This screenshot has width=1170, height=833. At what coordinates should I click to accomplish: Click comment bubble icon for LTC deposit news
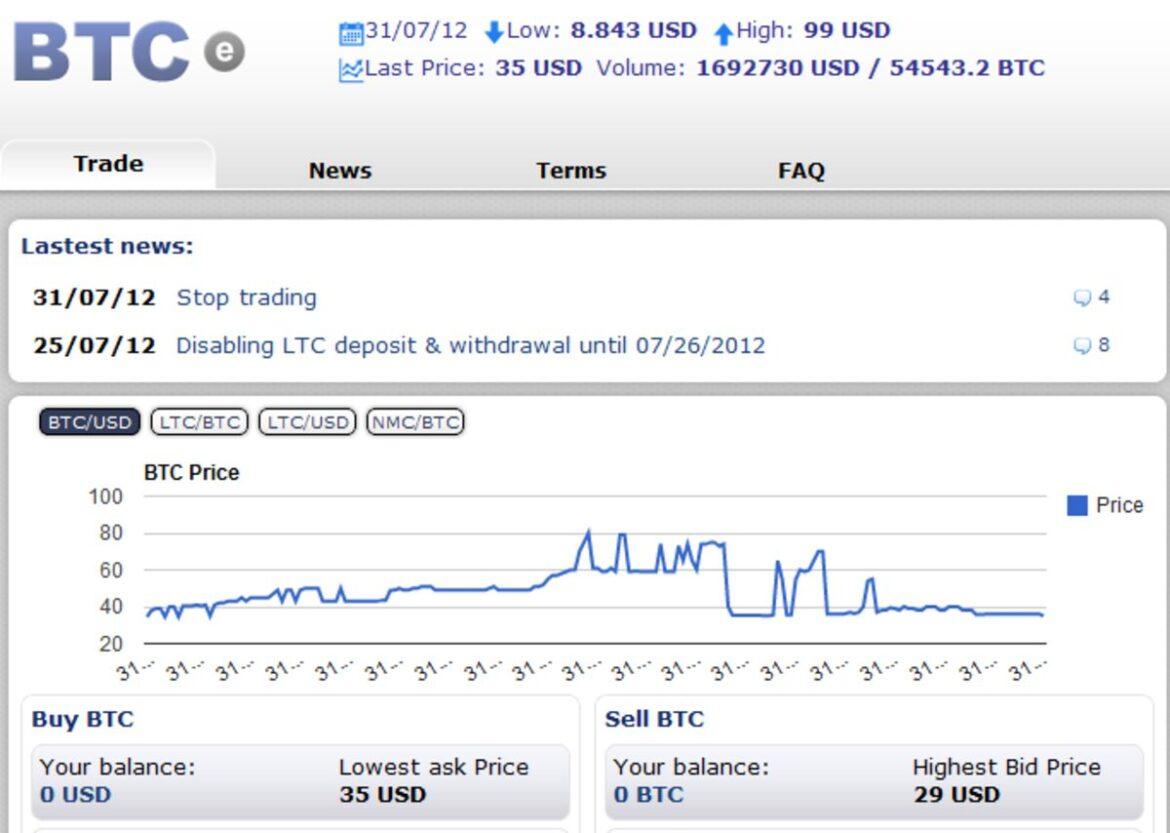point(1081,346)
